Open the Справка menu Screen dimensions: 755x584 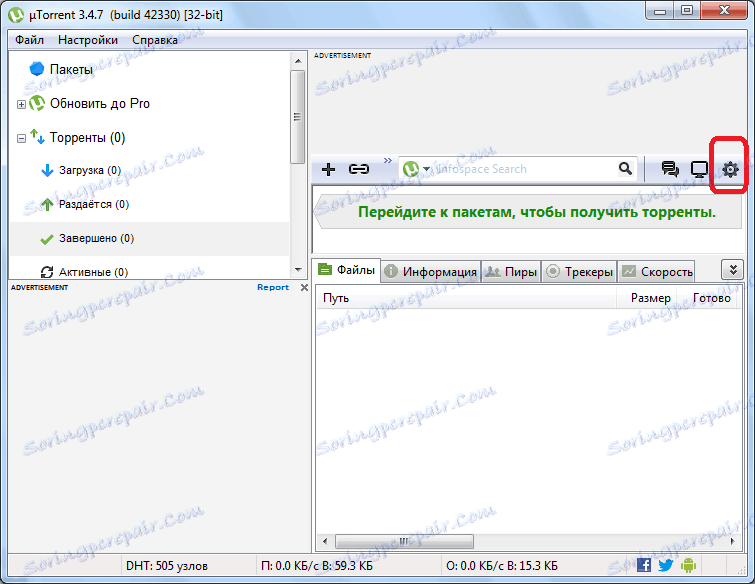click(155, 40)
